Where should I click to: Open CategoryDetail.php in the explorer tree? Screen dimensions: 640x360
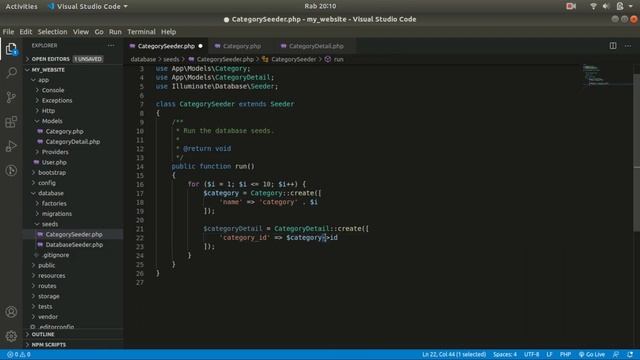pos(73,142)
